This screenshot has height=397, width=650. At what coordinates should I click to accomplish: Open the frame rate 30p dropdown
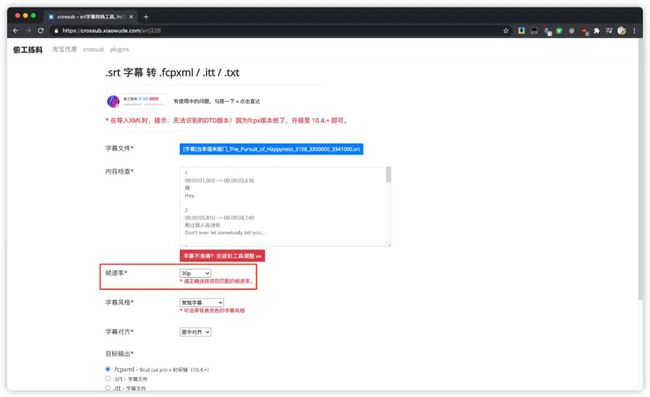click(x=195, y=273)
